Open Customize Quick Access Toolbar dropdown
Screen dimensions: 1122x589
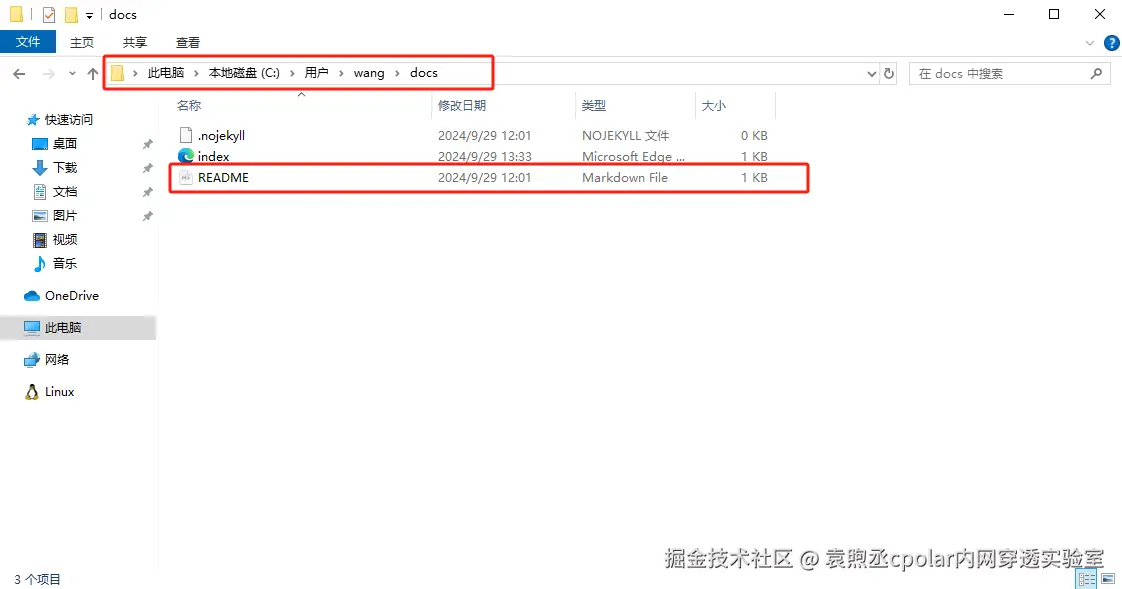coord(89,15)
